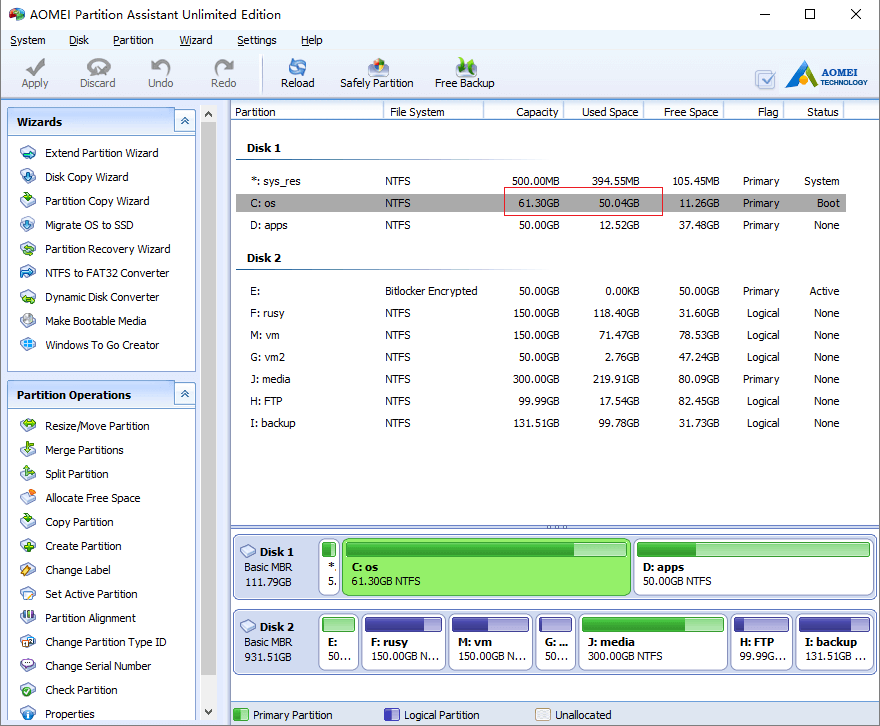Sort by the Partition column header
This screenshot has height=726, width=880.
(308, 112)
